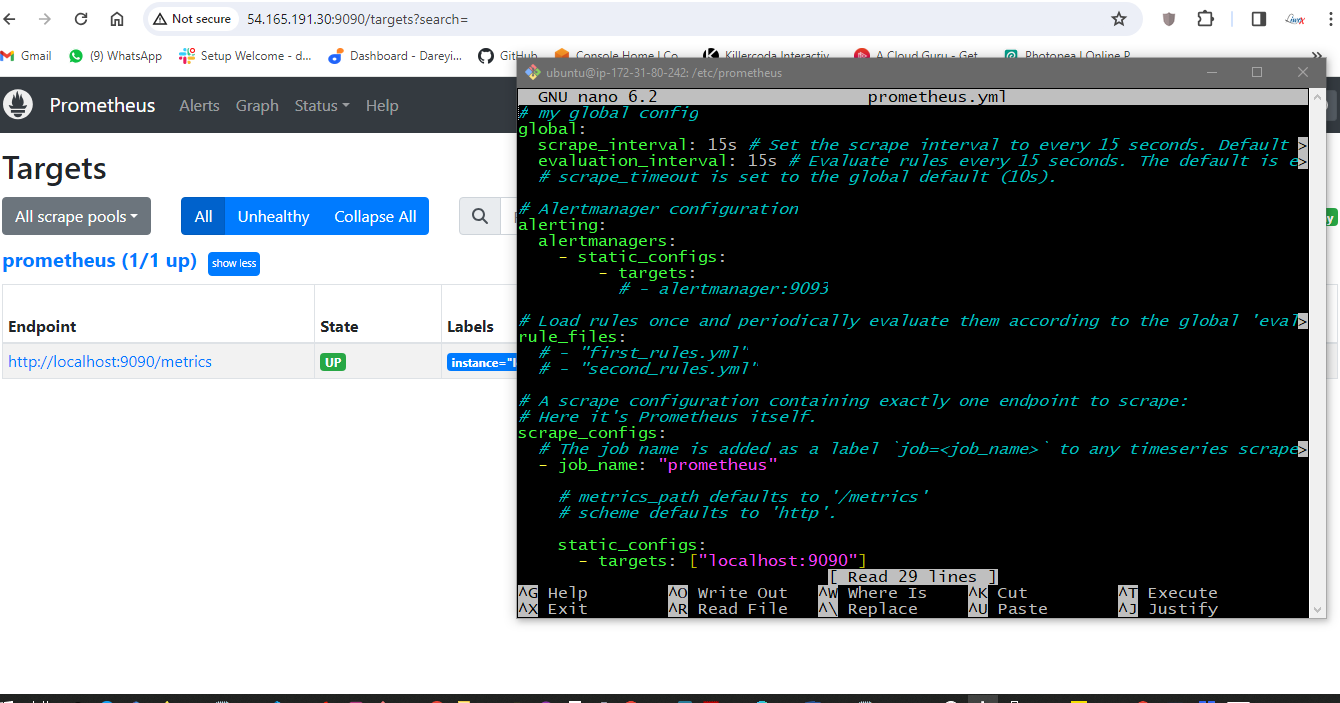This screenshot has height=703, width=1340.
Task: Select the All targets filter
Action: [x=203, y=216]
